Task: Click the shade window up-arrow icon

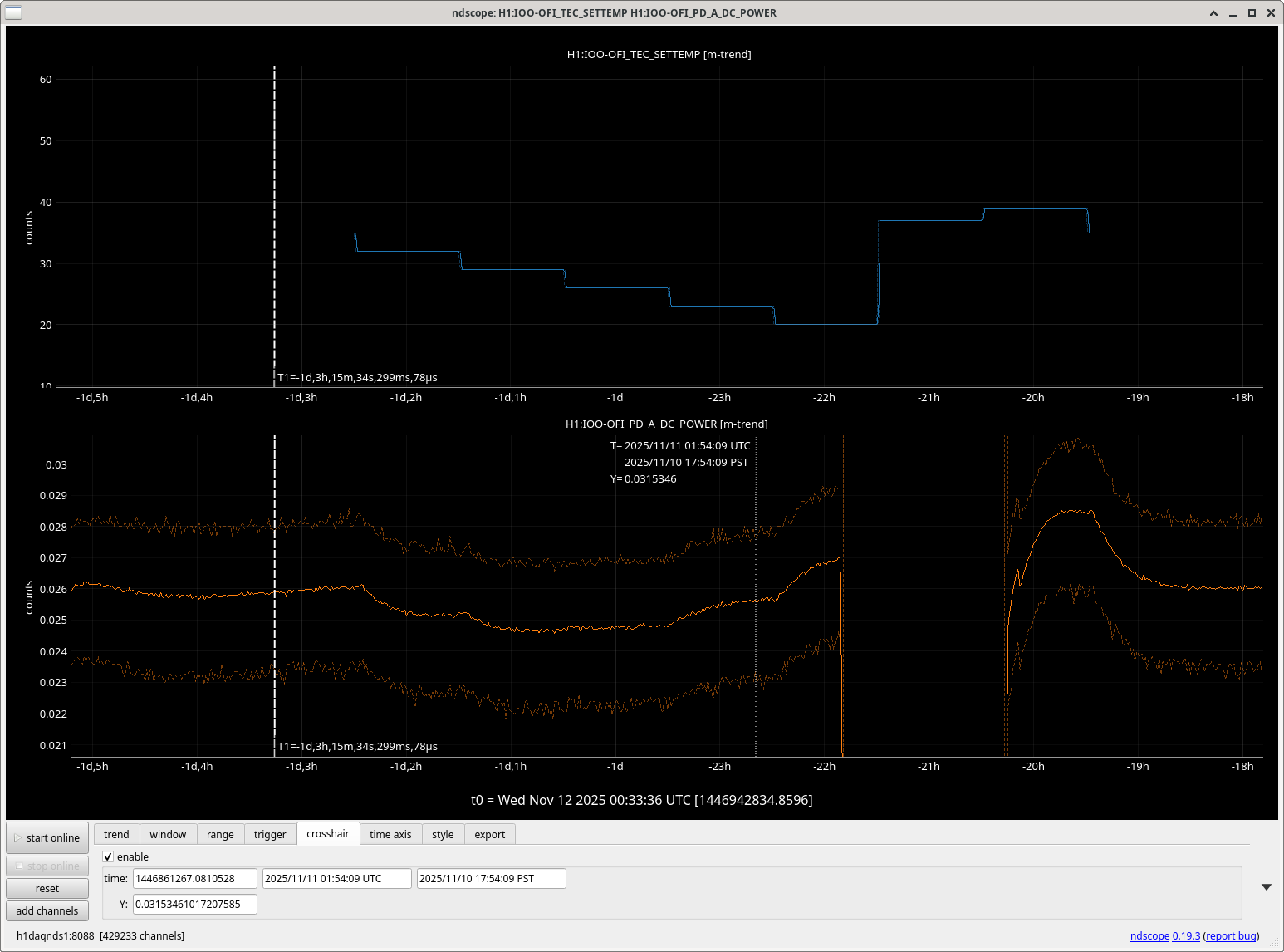Action: (1213, 12)
